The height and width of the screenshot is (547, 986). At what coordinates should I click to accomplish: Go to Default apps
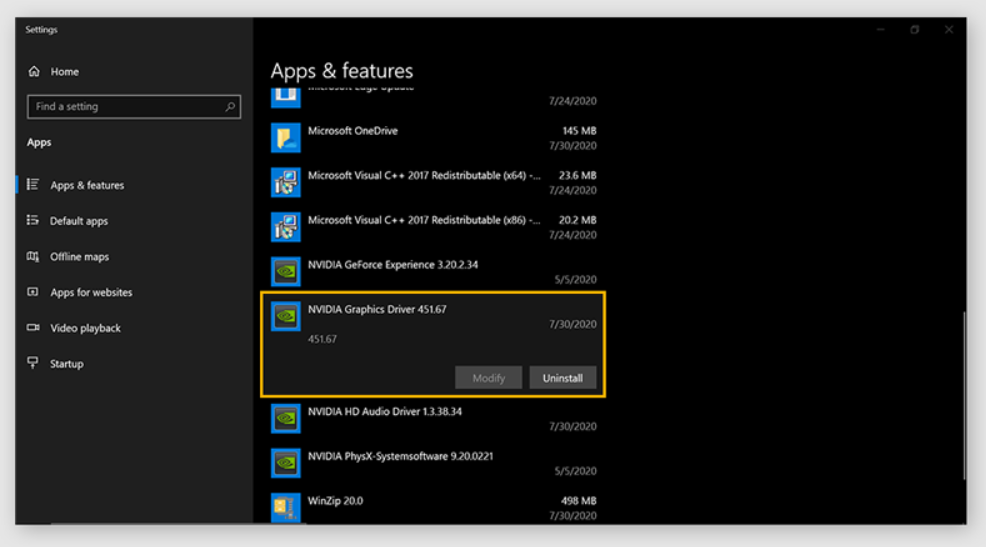(x=79, y=221)
